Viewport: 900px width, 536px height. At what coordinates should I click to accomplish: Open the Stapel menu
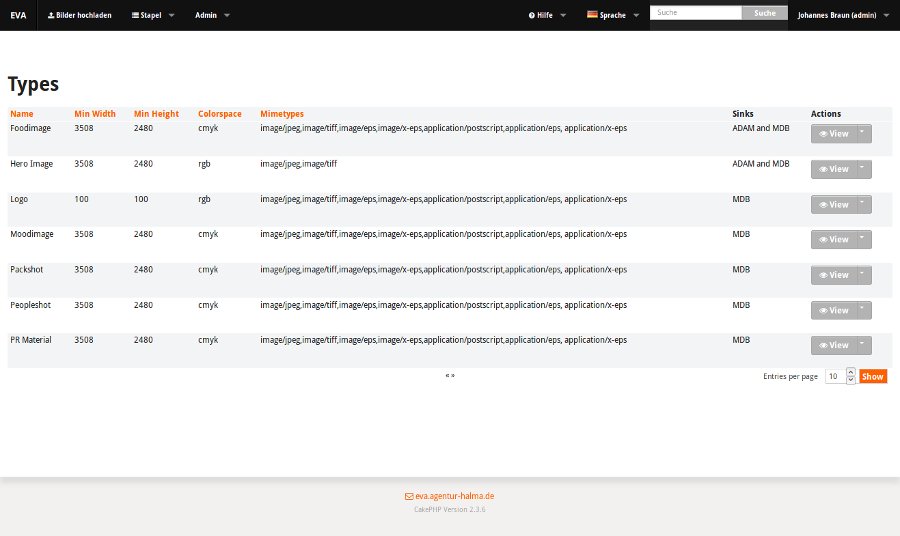146,15
